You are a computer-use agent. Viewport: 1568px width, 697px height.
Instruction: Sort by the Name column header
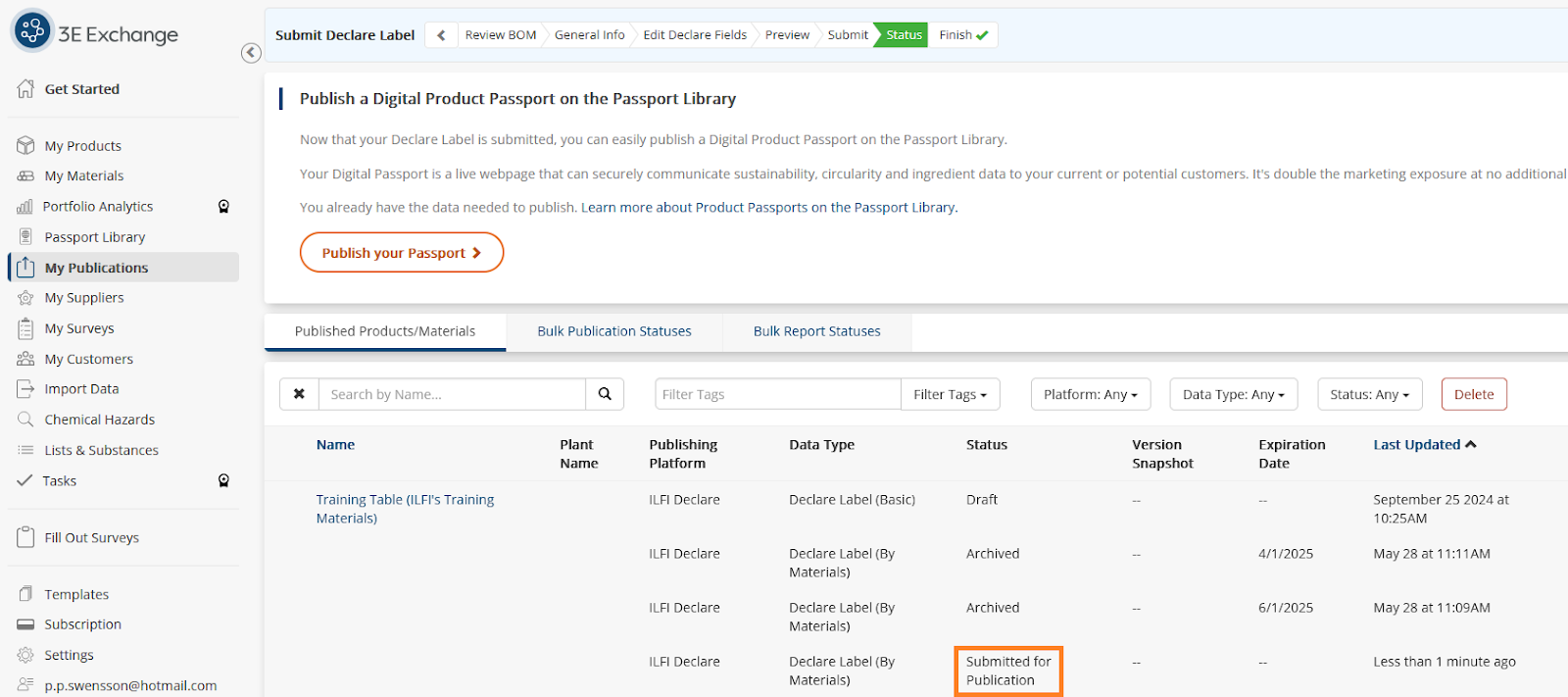point(335,444)
